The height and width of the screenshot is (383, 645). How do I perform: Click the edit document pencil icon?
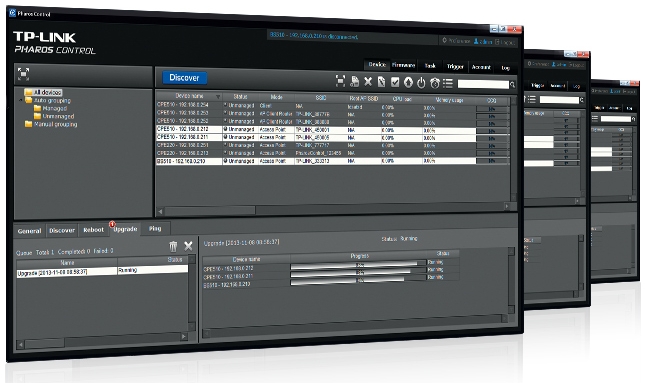point(381,82)
